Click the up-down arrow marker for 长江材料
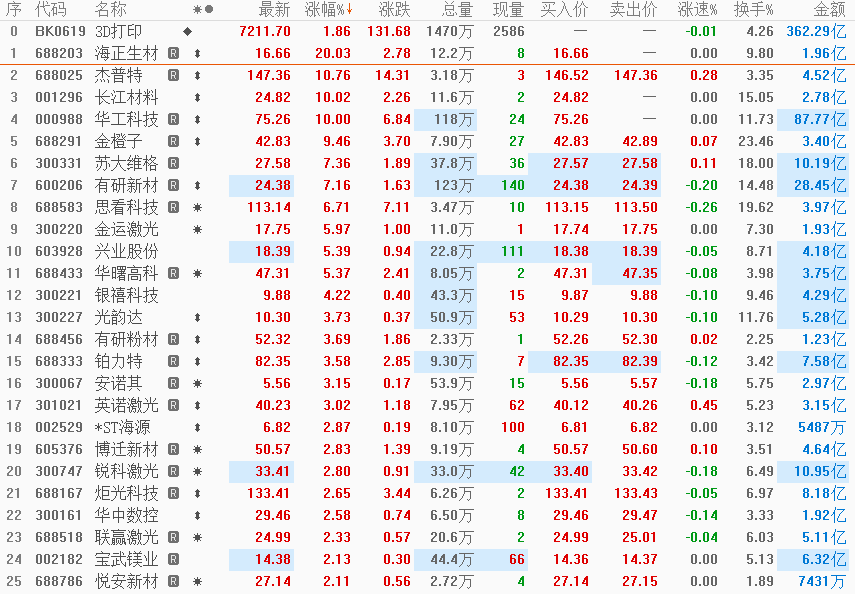Image resolution: width=855 pixels, height=594 pixels. click(x=197, y=98)
